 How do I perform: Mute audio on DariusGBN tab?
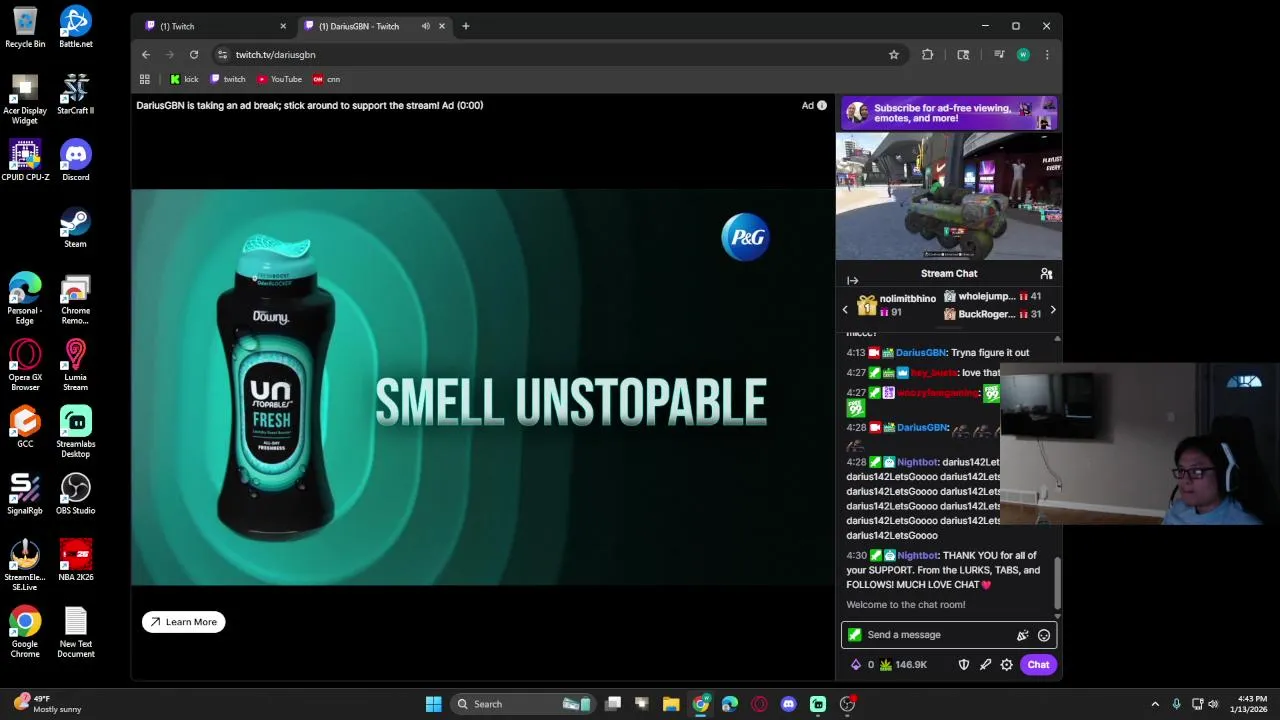[426, 26]
